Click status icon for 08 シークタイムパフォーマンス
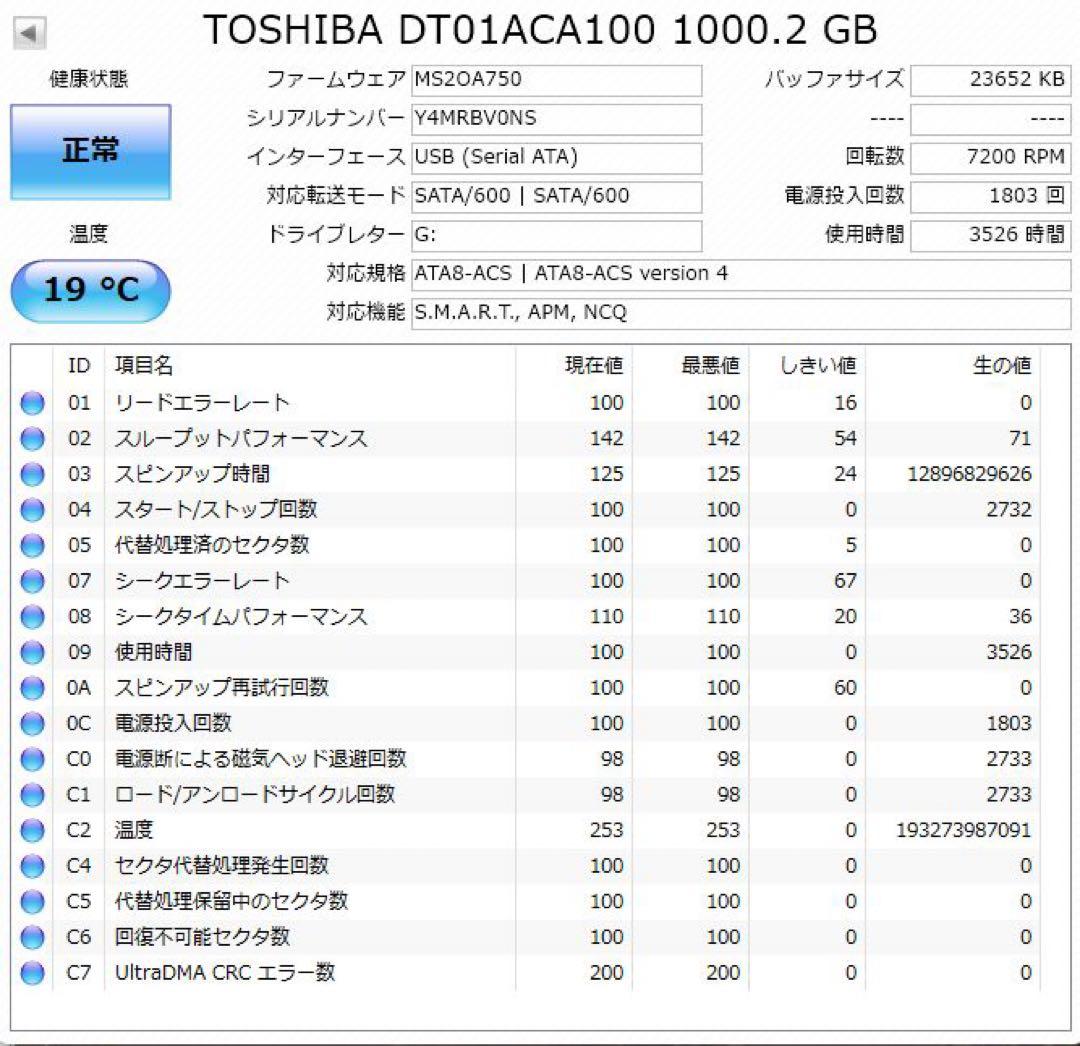Viewport: 1080px width, 1046px height. coord(32,616)
